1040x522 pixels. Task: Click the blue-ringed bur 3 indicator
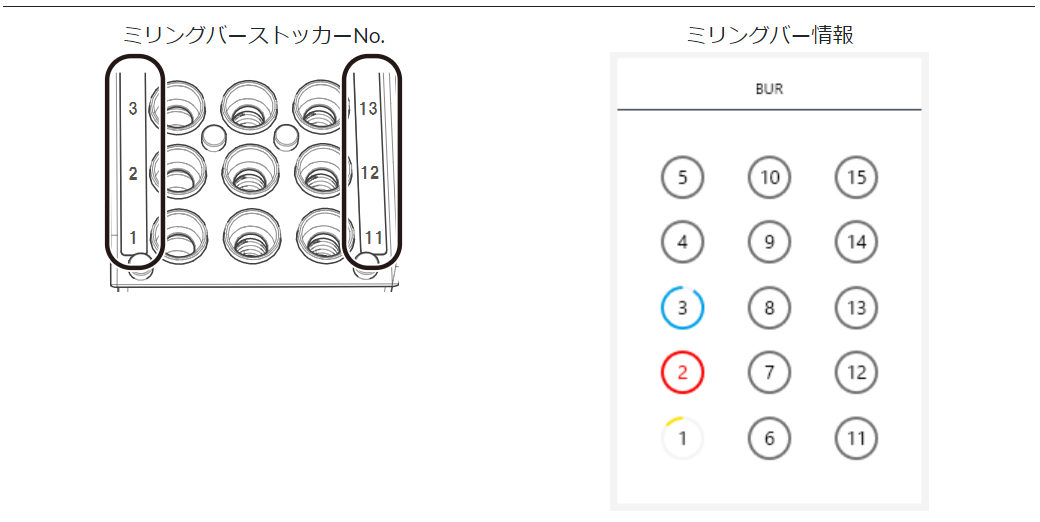682,307
